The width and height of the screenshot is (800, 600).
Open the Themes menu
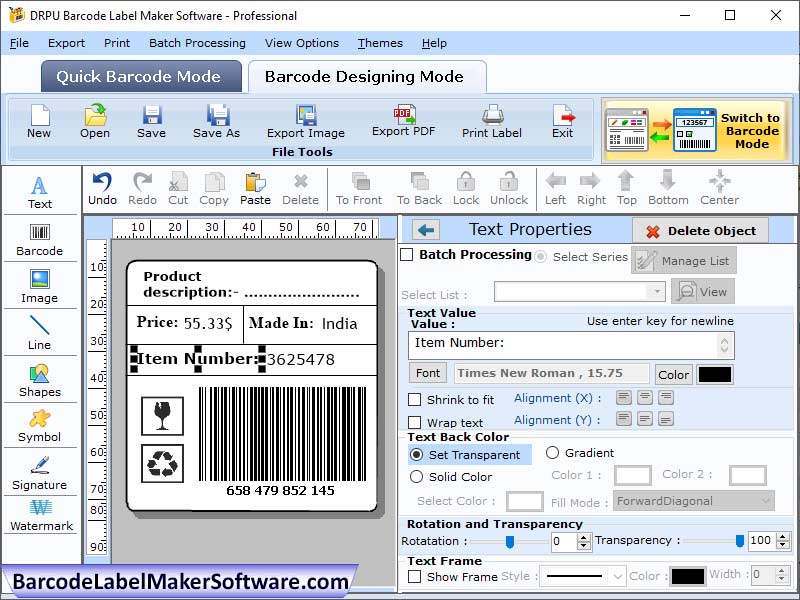coord(379,43)
